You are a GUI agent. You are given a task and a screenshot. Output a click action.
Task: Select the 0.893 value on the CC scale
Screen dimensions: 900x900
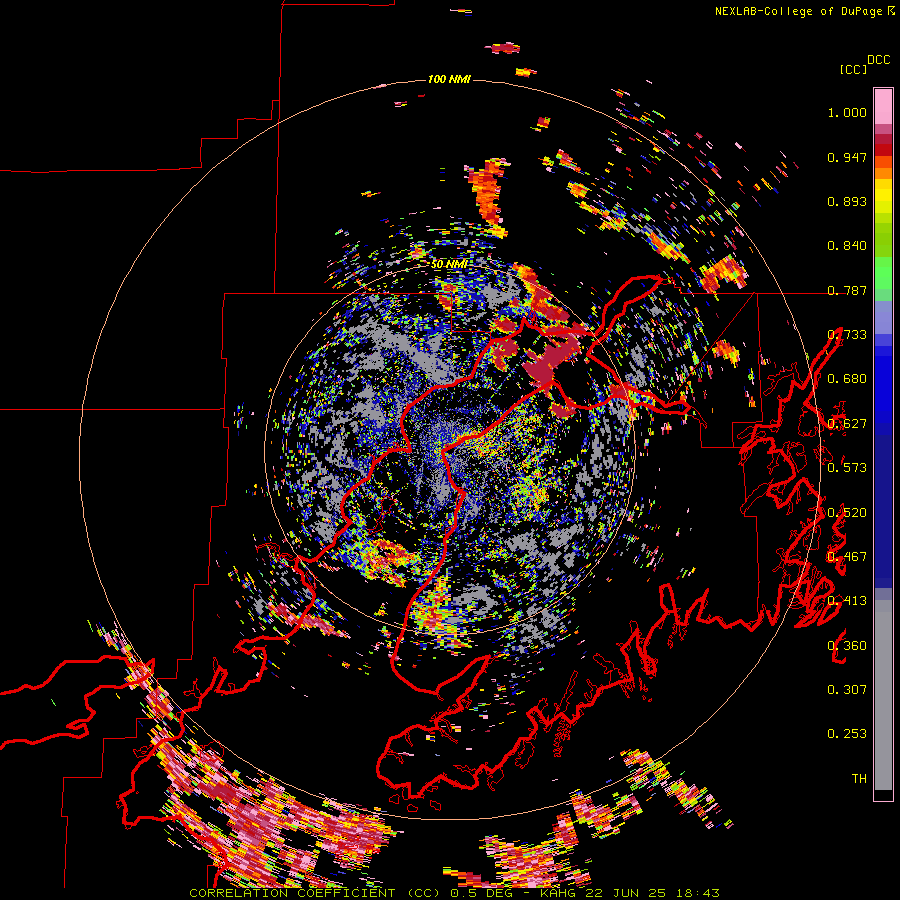847,201
